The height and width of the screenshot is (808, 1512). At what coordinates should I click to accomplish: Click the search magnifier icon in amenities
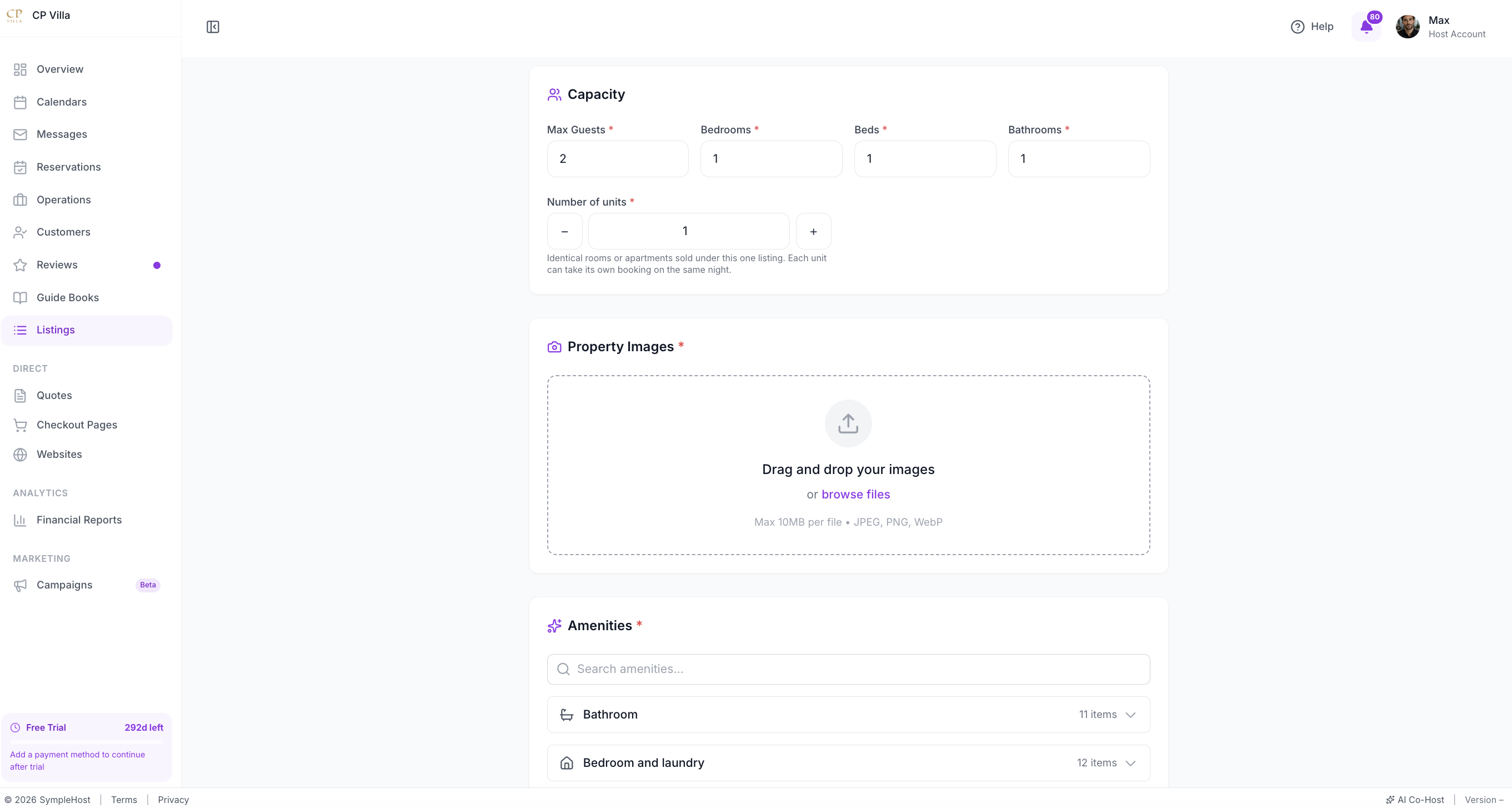click(563, 670)
